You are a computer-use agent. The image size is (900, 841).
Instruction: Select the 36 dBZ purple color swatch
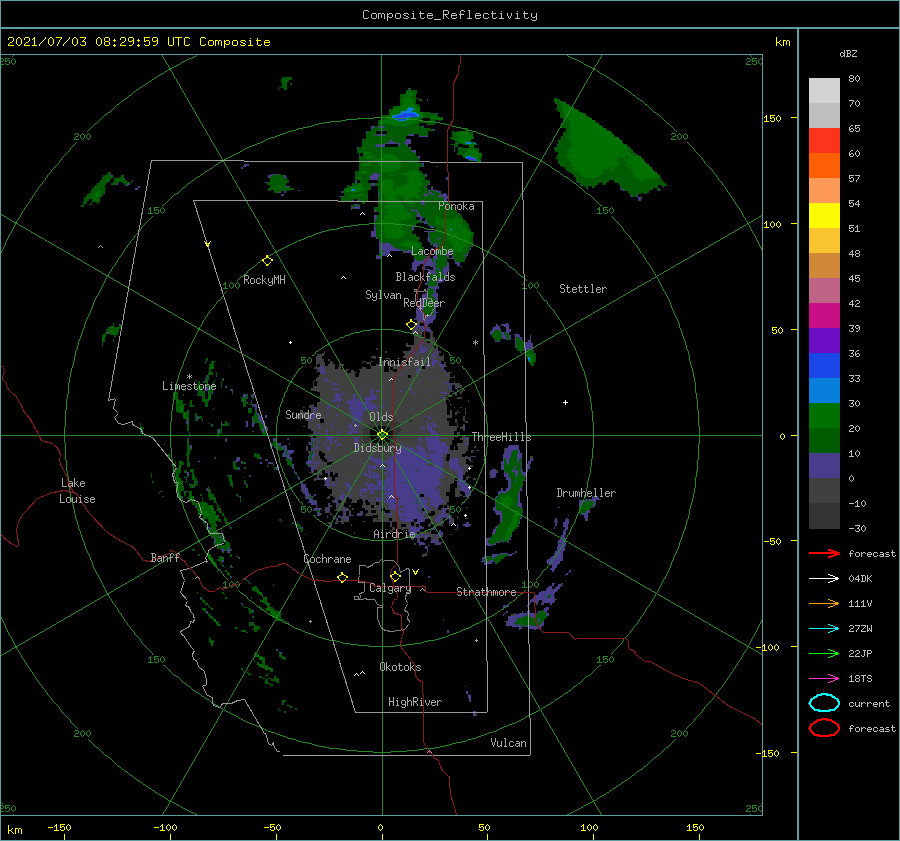point(824,340)
